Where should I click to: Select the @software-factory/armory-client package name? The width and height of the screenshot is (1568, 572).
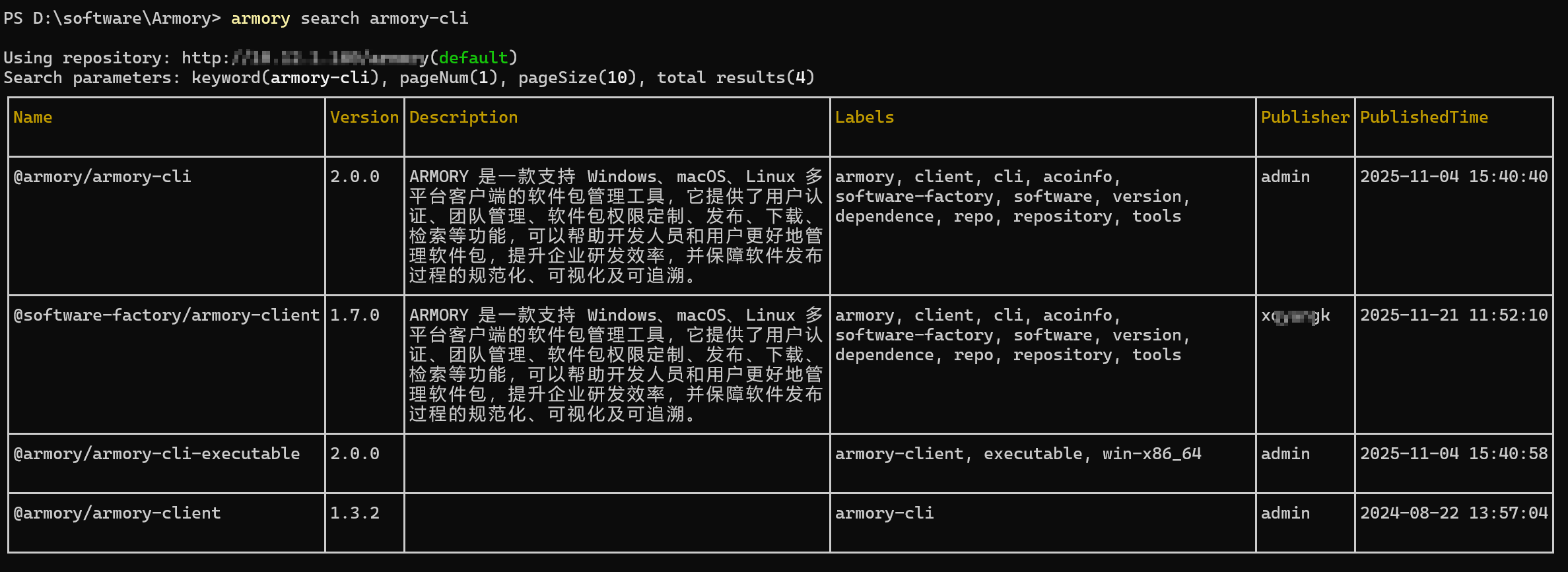166,315
